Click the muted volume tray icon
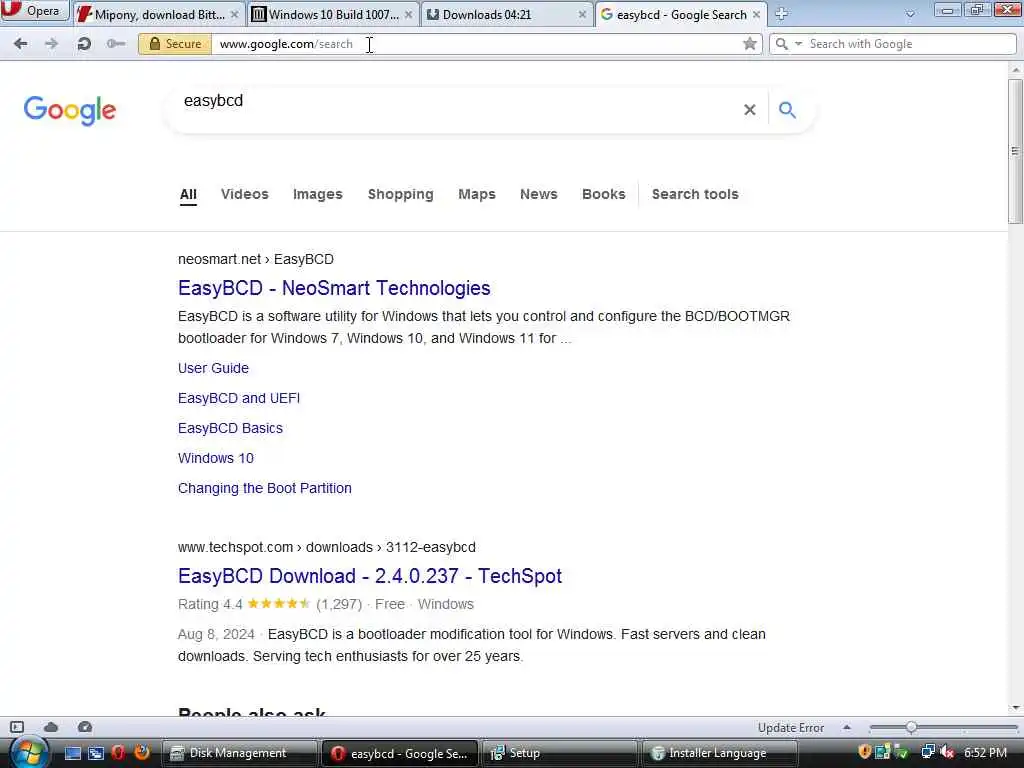Screen dimensions: 1024x768 (946, 752)
